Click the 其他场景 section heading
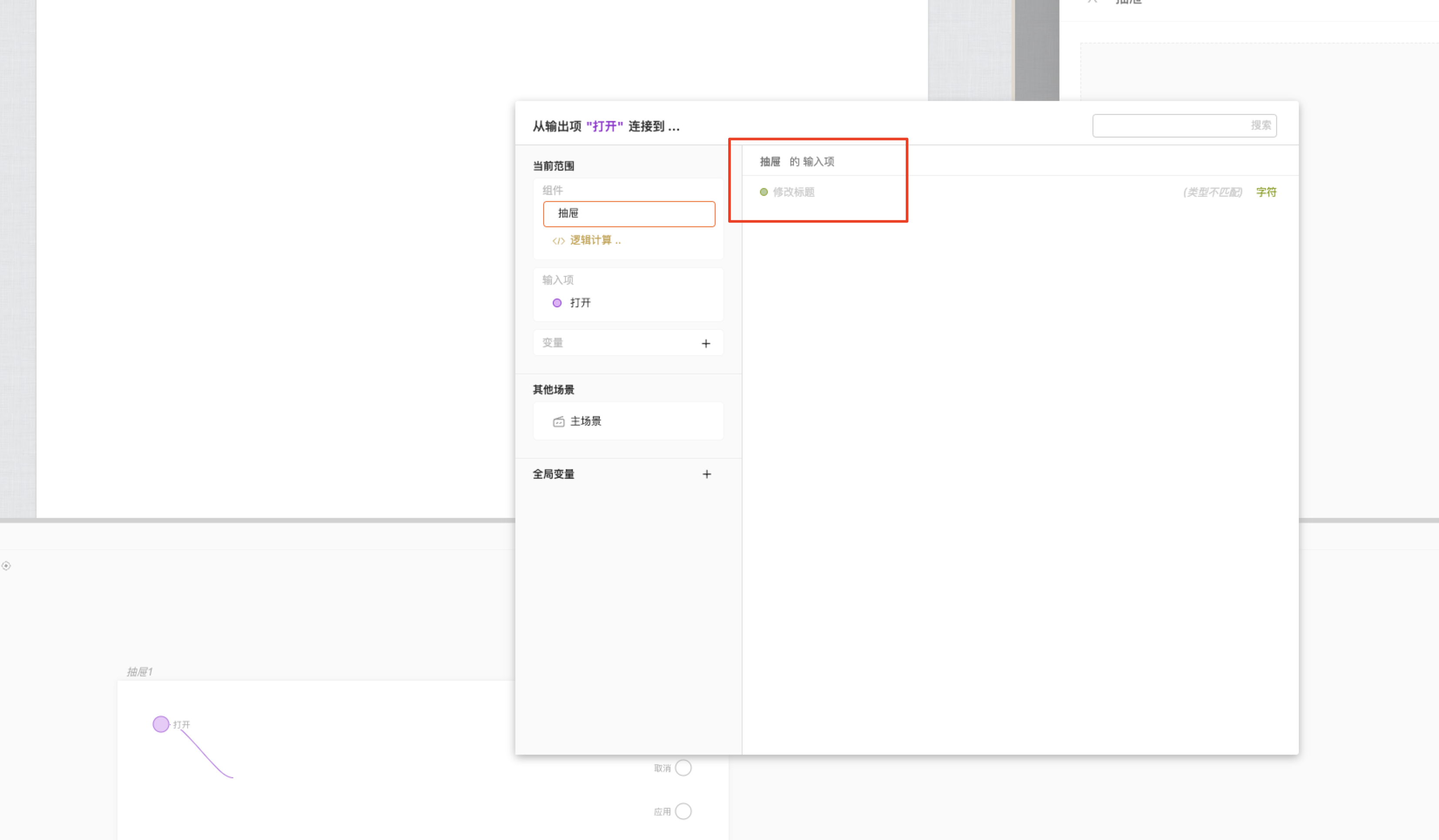Viewport: 1439px width, 840px height. [x=553, y=390]
